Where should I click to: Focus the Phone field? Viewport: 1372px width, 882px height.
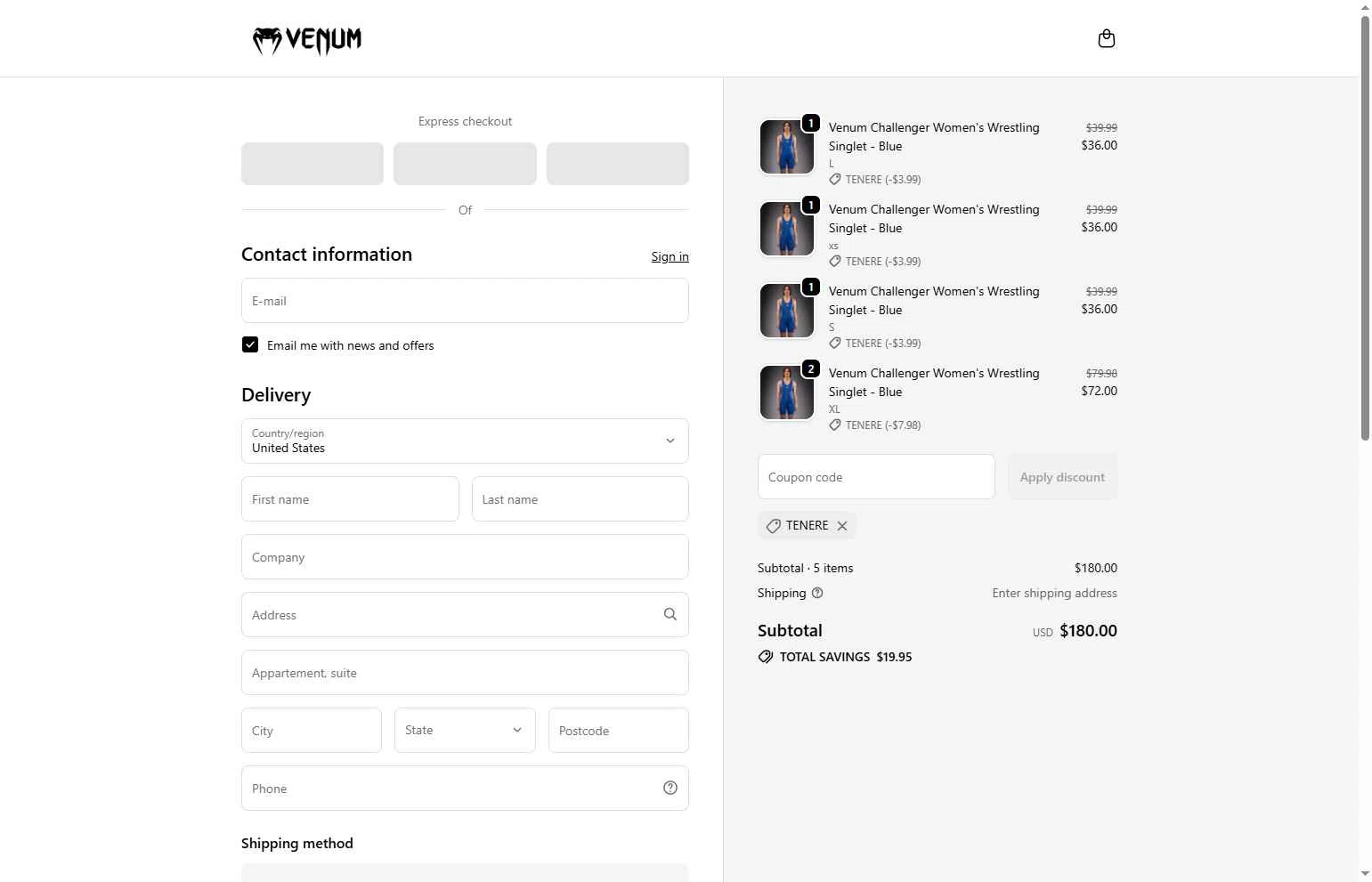[x=465, y=788]
